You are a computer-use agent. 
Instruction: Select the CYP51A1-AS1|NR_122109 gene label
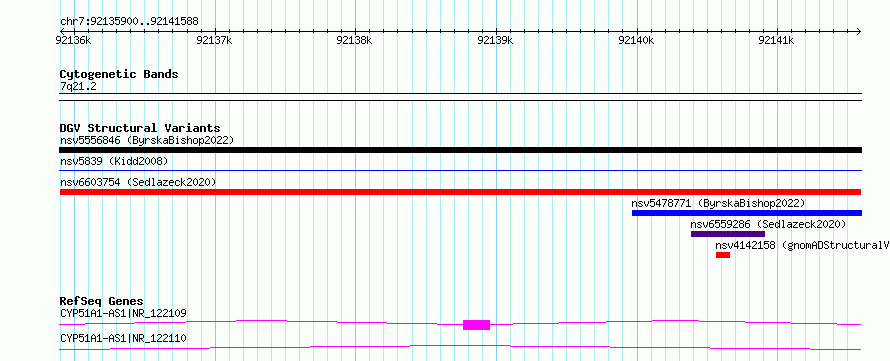[x=123, y=313]
